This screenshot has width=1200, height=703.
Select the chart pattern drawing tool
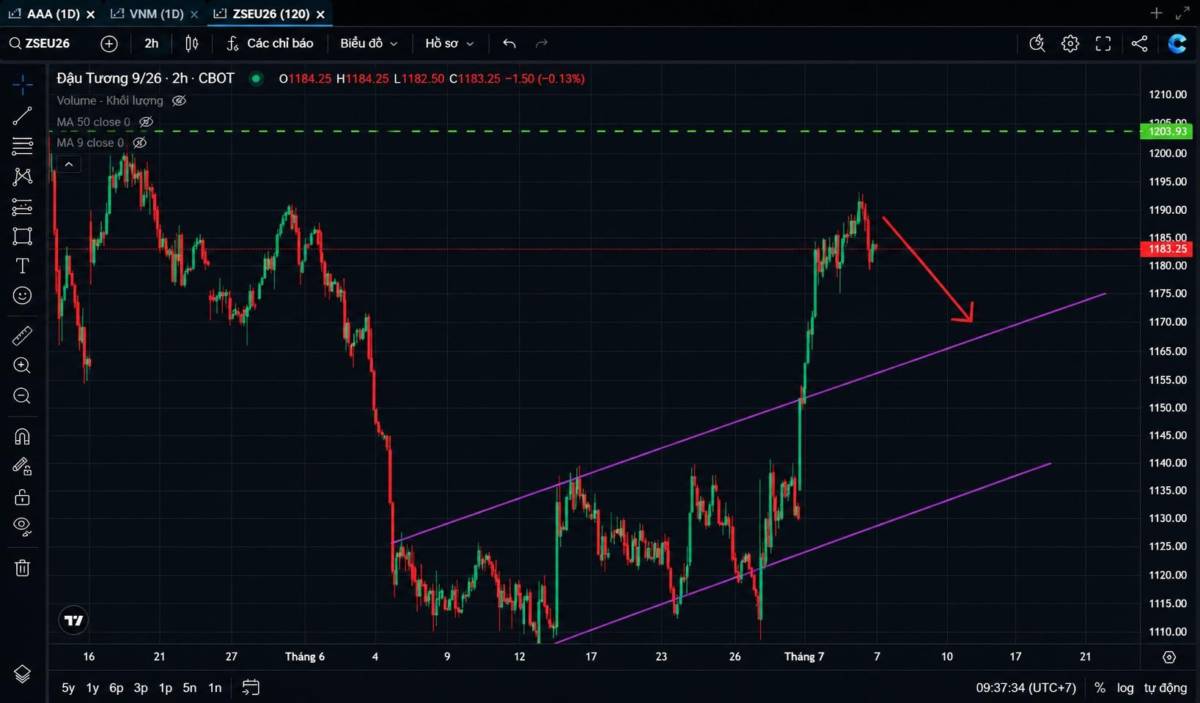(22, 177)
